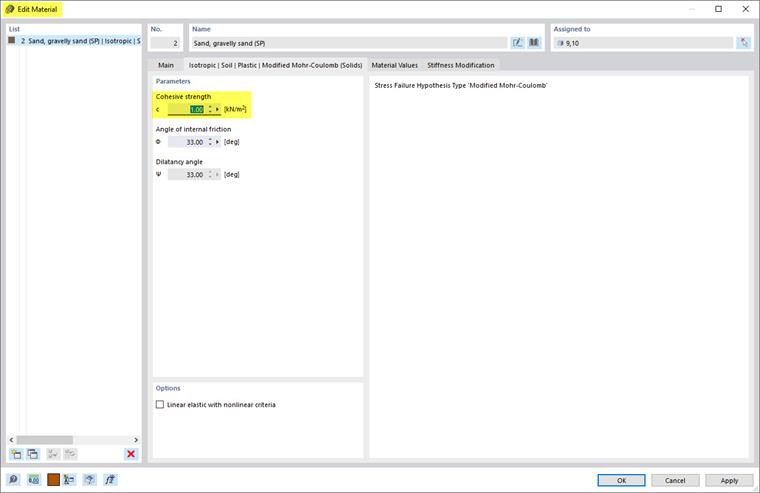Maximize the Edit Material window
The image size is (760, 493).
(x=718, y=9)
